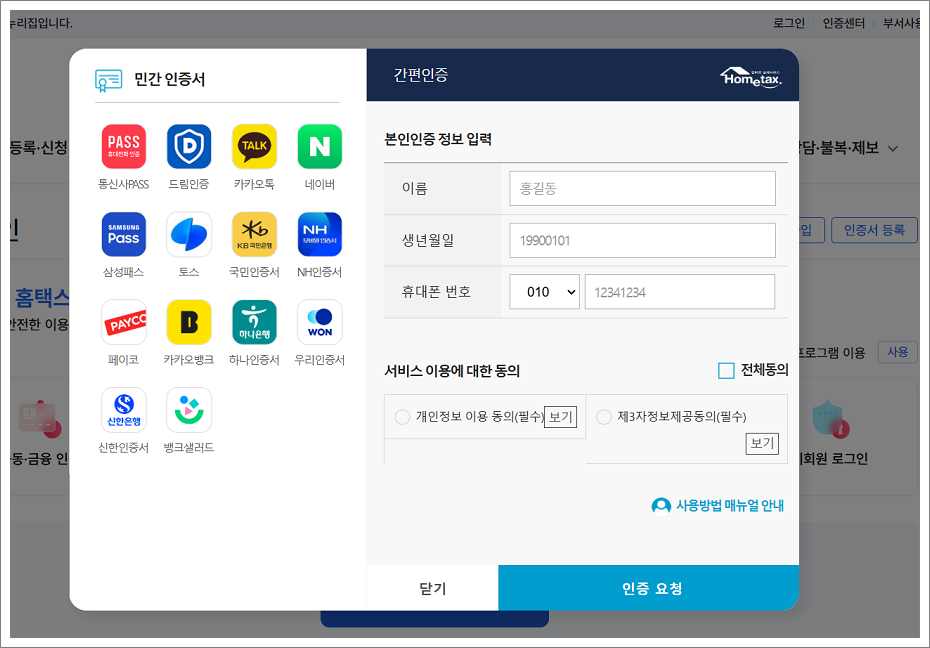Select 개인정보 이용 동의 radio button
This screenshot has width=930, height=648.
402,417
